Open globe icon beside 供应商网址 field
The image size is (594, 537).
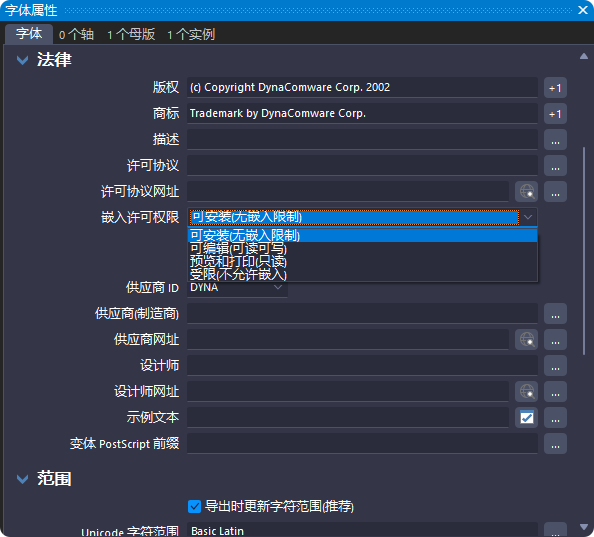(x=527, y=339)
